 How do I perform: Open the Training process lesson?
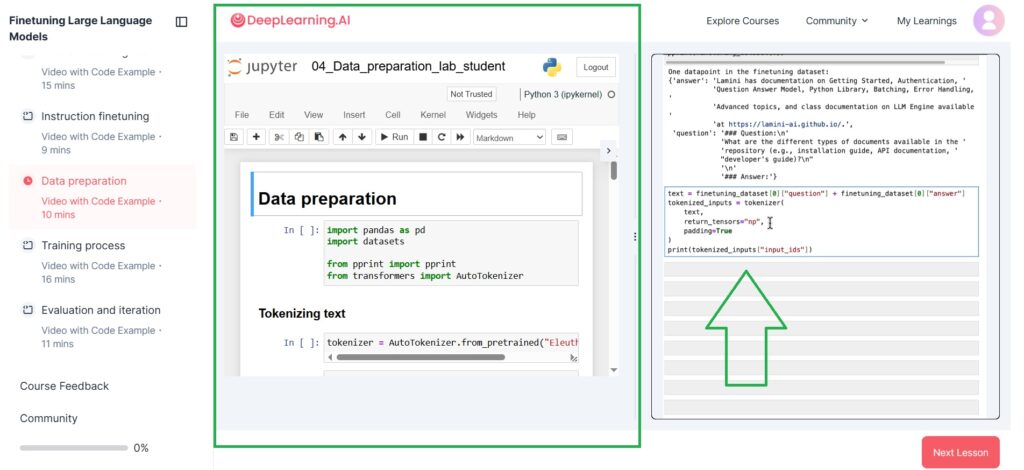pos(83,245)
